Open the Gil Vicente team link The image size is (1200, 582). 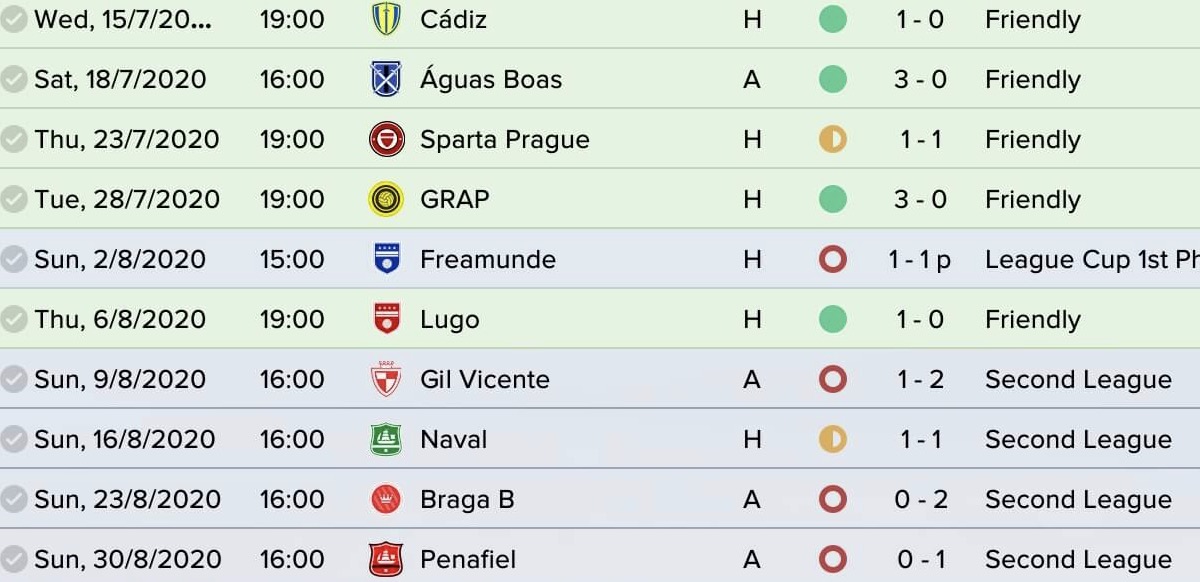[x=485, y=380]
